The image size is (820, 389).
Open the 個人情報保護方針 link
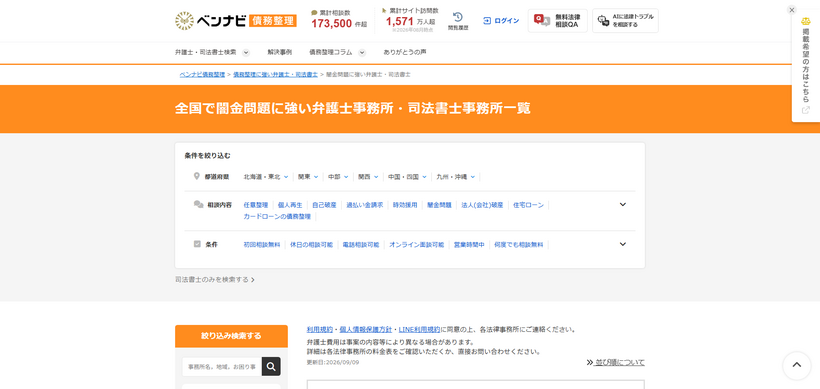pos(366,330)
